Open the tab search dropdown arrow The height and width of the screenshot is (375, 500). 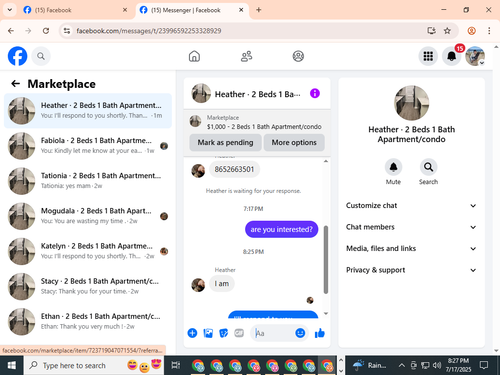pyautogui.click(x=10, y=10)
